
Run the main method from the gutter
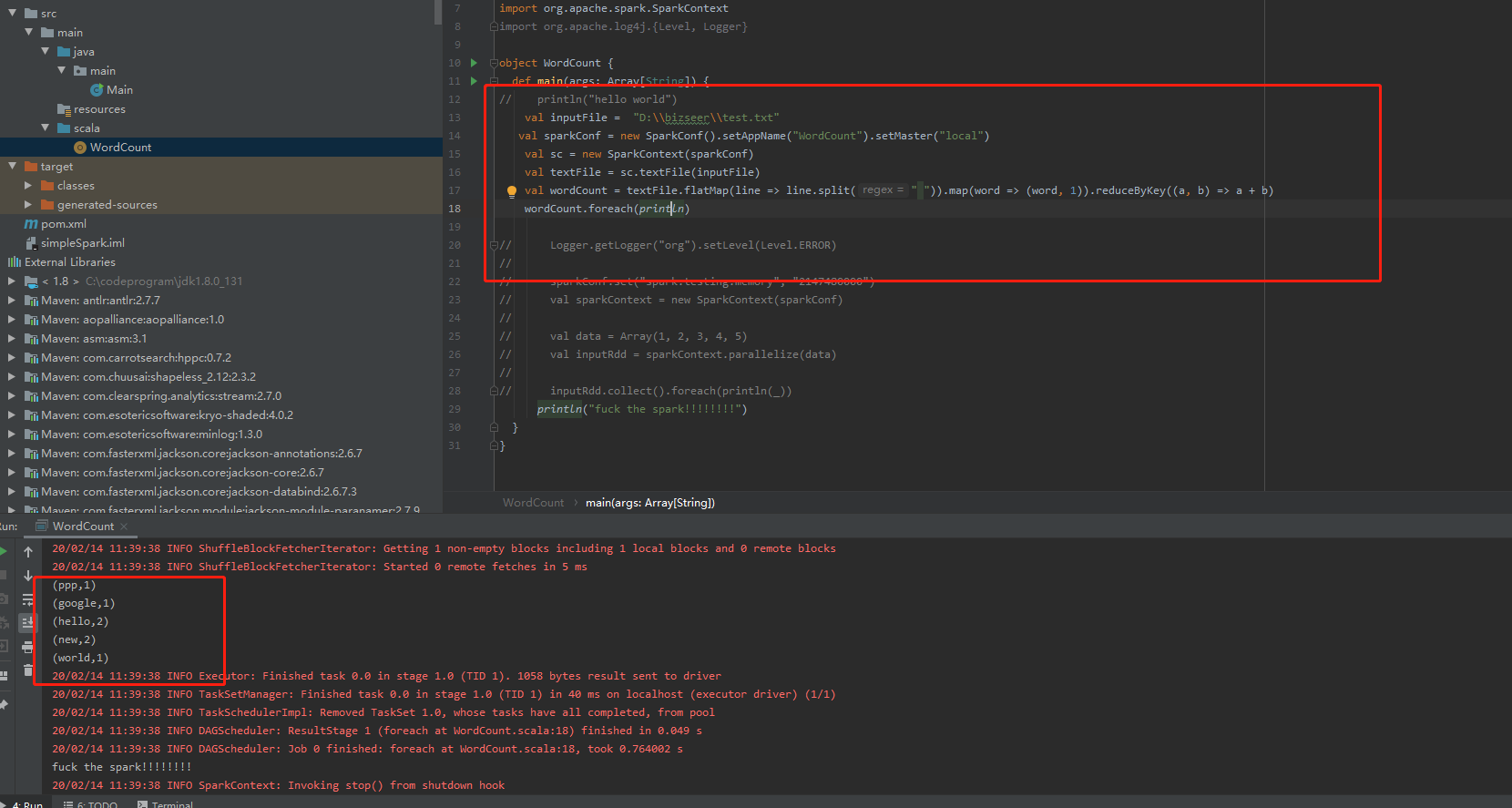pyautogui.click(x=474, y=81)
